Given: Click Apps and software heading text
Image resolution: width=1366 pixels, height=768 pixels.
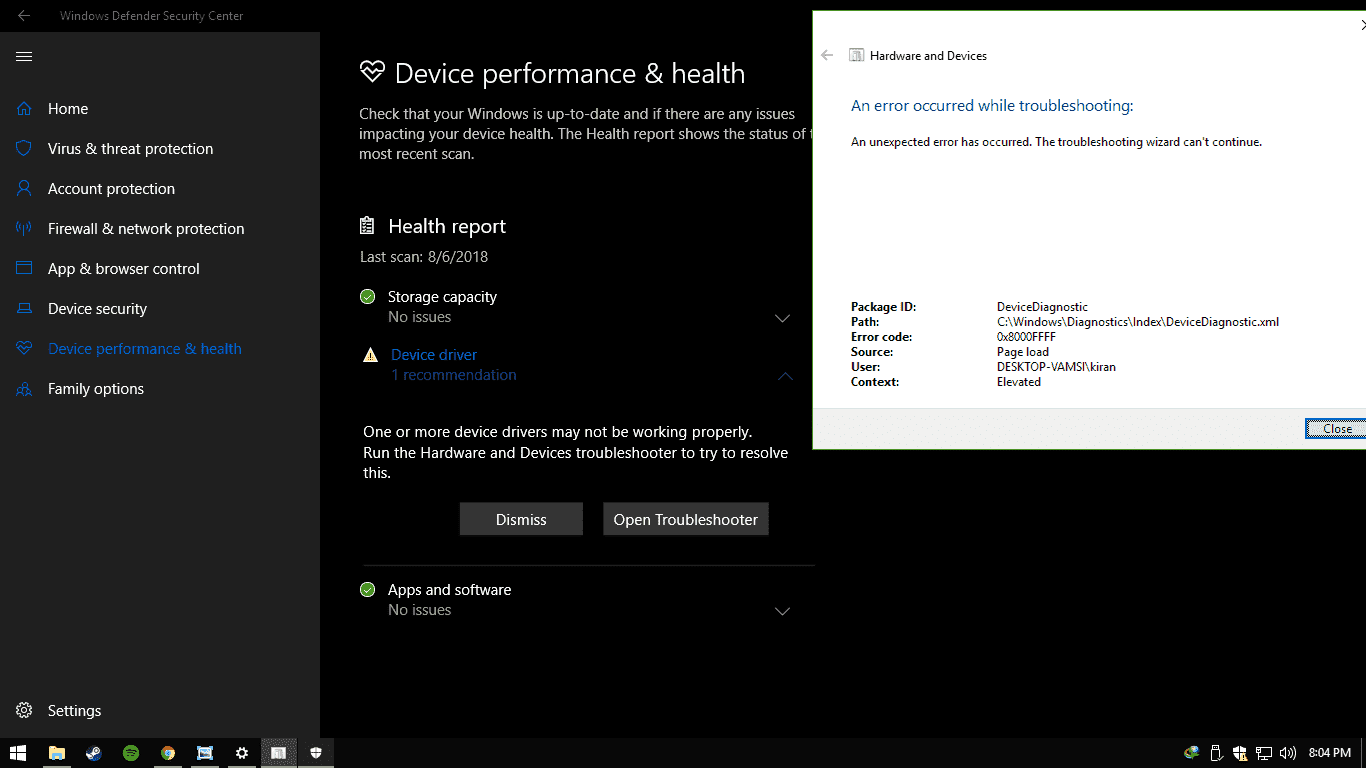Looking at the screenshot, I should [x=449, y=590].
